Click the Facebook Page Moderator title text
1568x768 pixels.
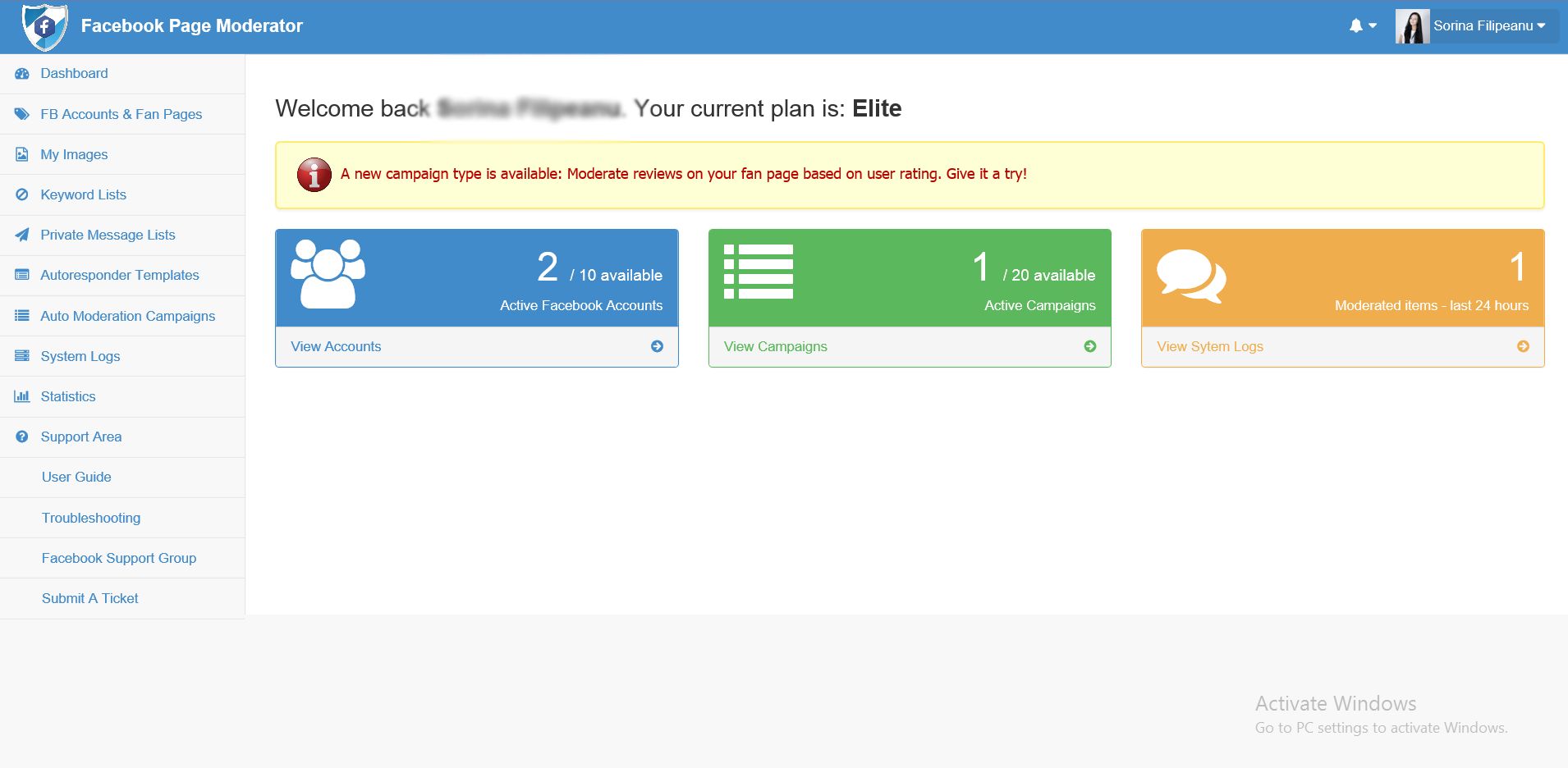pos(191,26)
